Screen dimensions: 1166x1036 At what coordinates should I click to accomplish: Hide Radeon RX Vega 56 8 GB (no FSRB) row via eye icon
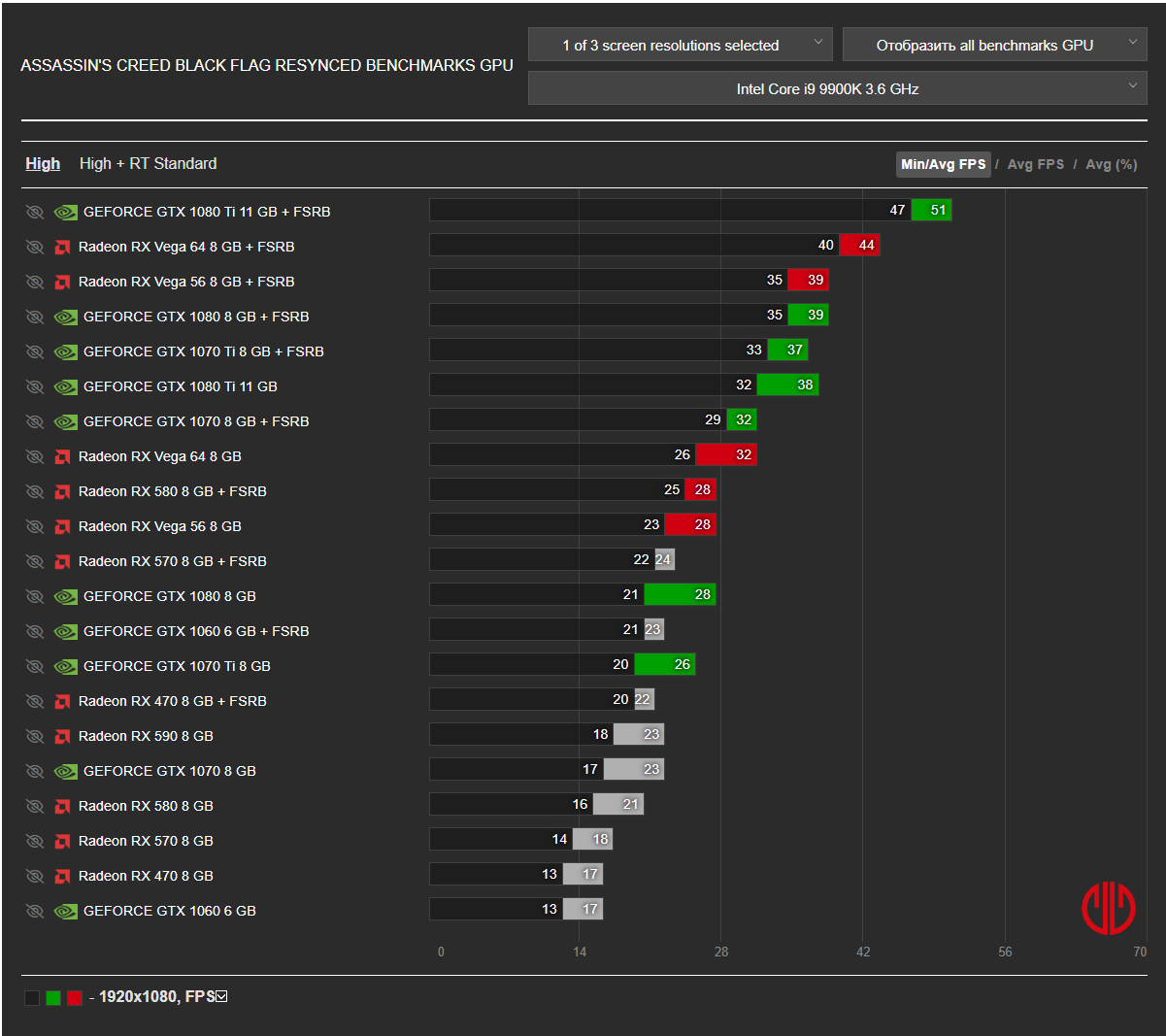tap(35, 526)
